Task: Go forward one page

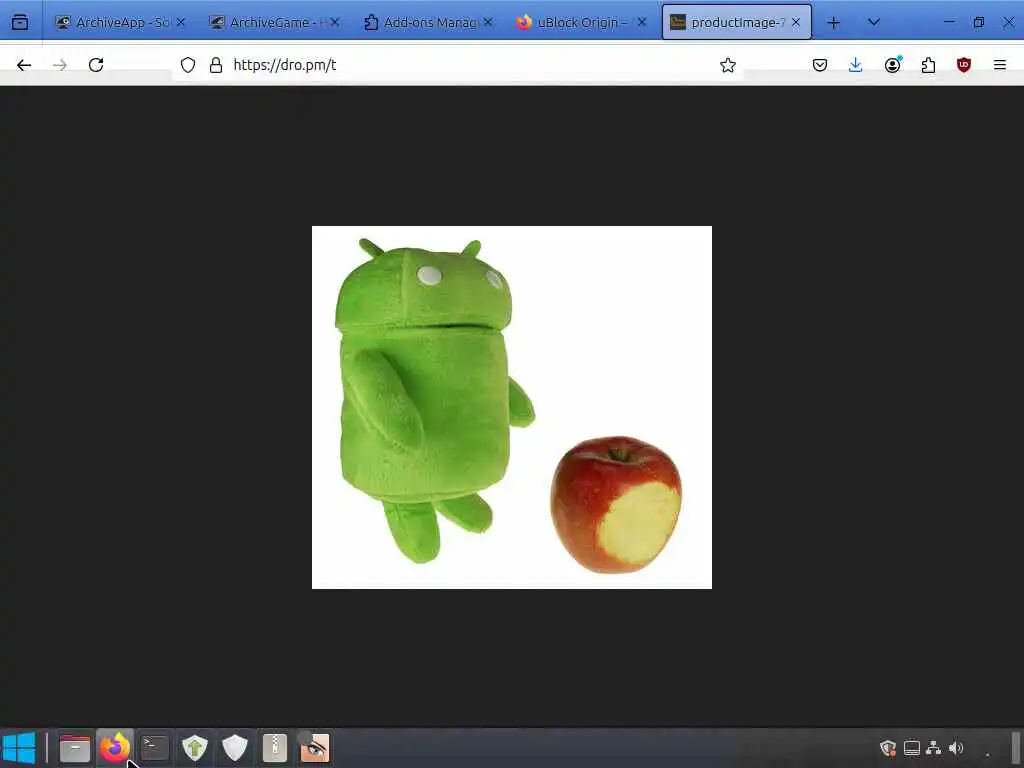Action: (x=60, y=65)
